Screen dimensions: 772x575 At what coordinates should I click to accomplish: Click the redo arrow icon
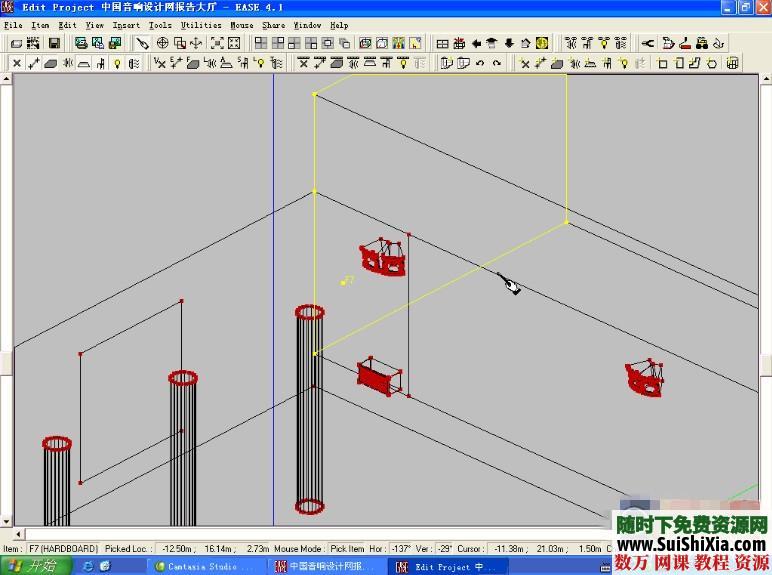[497, 63]
